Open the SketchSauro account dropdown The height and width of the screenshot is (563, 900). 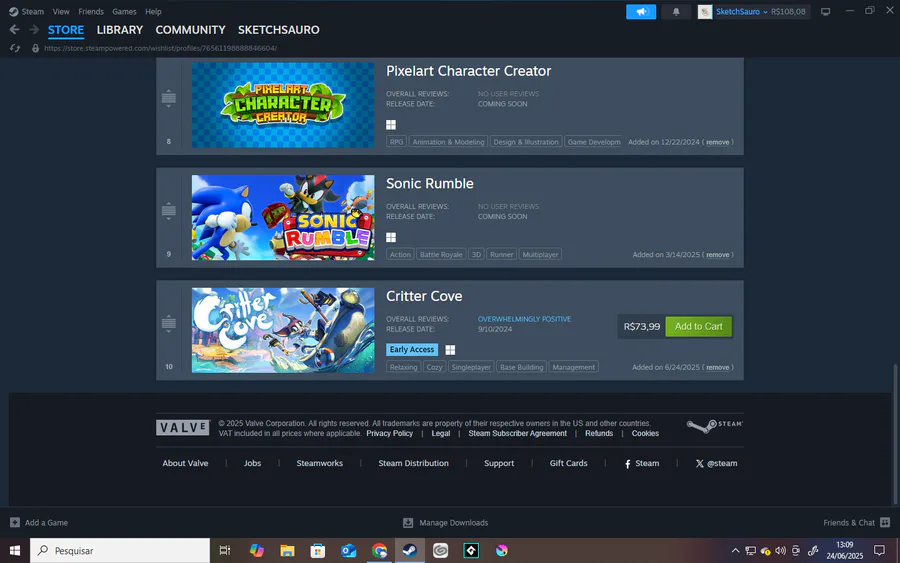(742, 11)
